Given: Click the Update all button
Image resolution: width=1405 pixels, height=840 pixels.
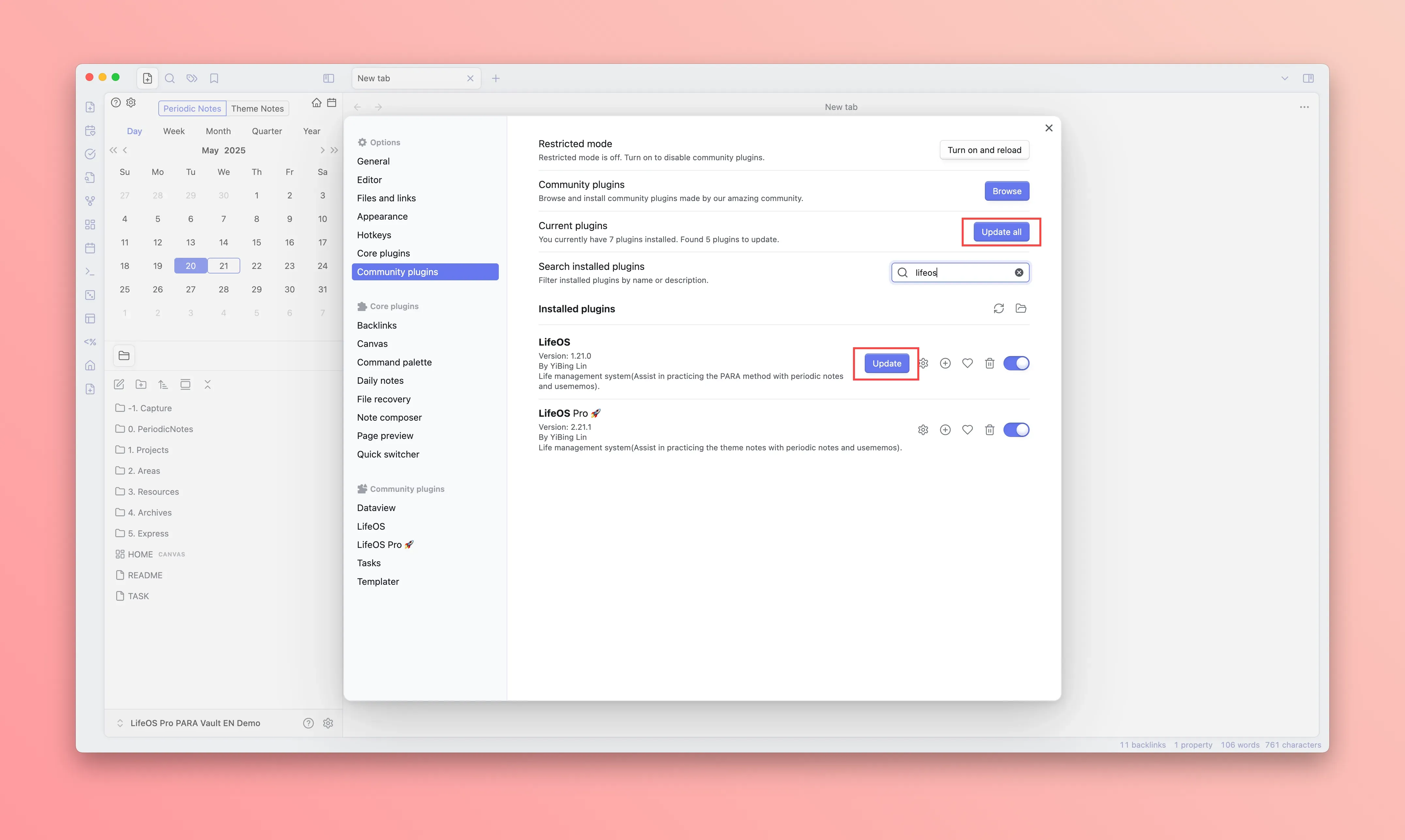Looking at the screenshot, I should 1001,232.
